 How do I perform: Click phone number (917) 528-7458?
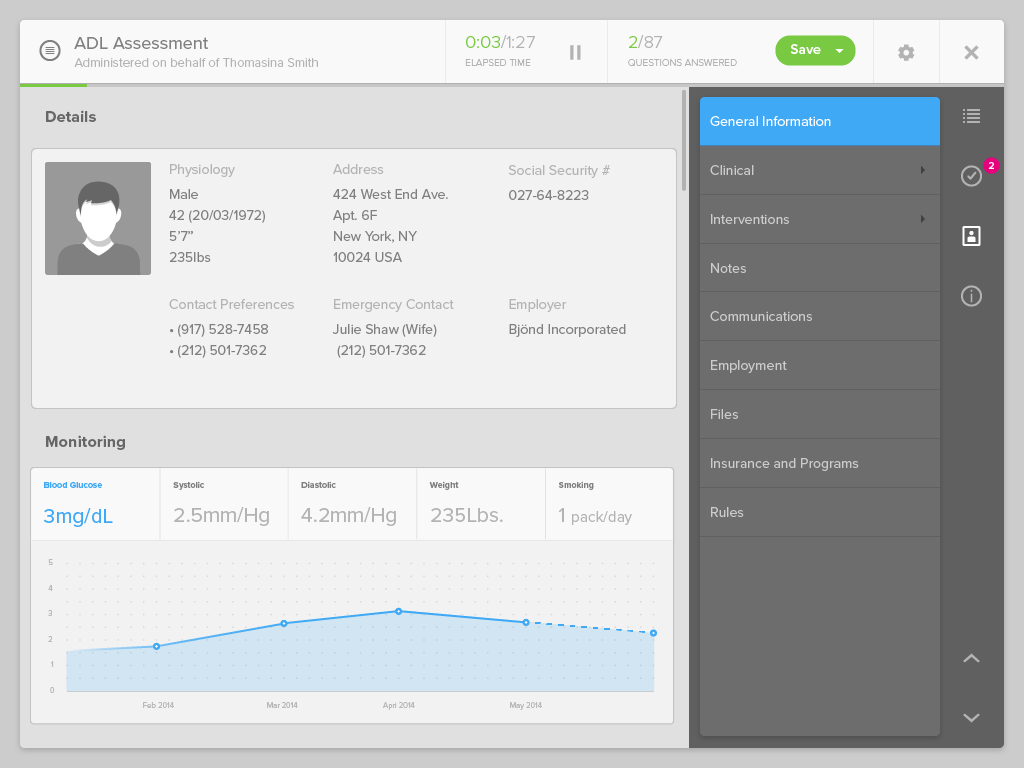pos(222,330)
